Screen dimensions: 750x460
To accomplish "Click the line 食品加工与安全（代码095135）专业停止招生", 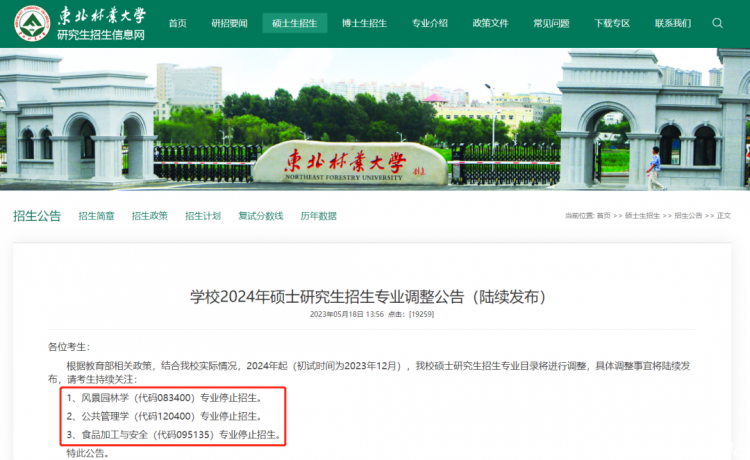I will [181, 435].
